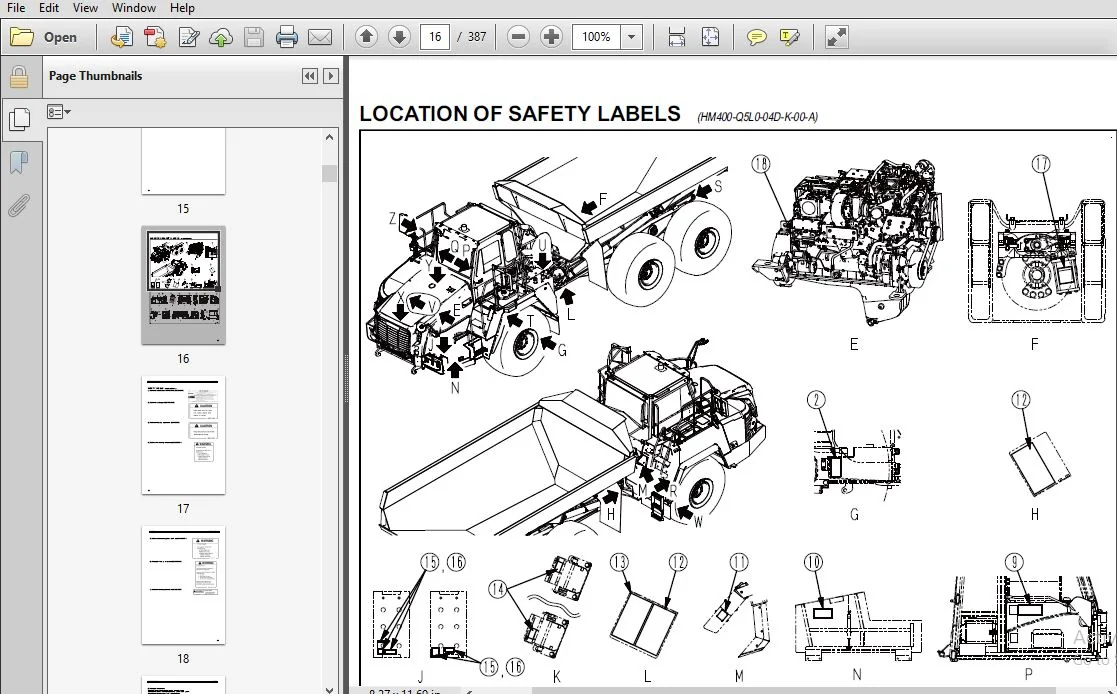Image resolution: width=1117 pixels, height=694 pixels.
Task: Click the thumbnail scrollbar up arrow
Action: click(329, 137)
